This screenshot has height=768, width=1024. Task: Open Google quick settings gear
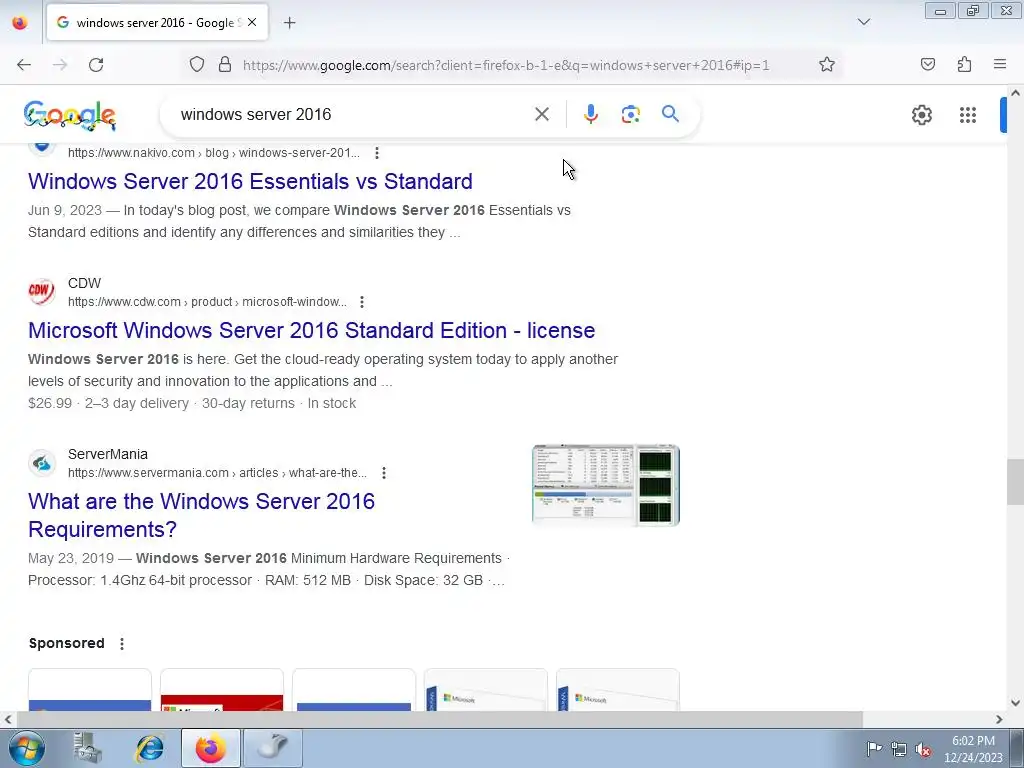(x=921, y=115)
